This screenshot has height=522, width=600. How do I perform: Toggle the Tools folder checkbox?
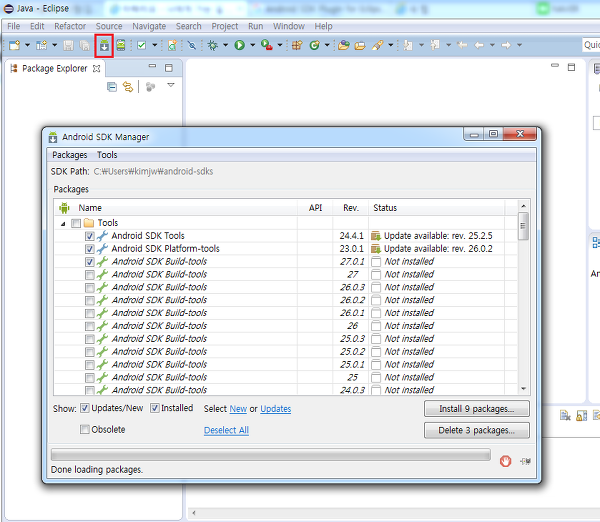pos(76,223)
